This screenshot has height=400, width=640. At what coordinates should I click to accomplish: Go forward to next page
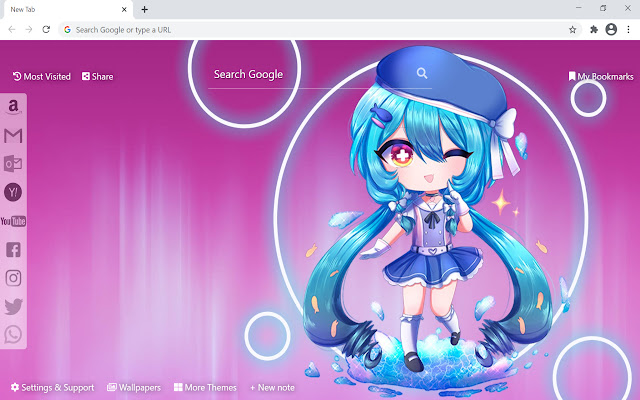[29, 29]
